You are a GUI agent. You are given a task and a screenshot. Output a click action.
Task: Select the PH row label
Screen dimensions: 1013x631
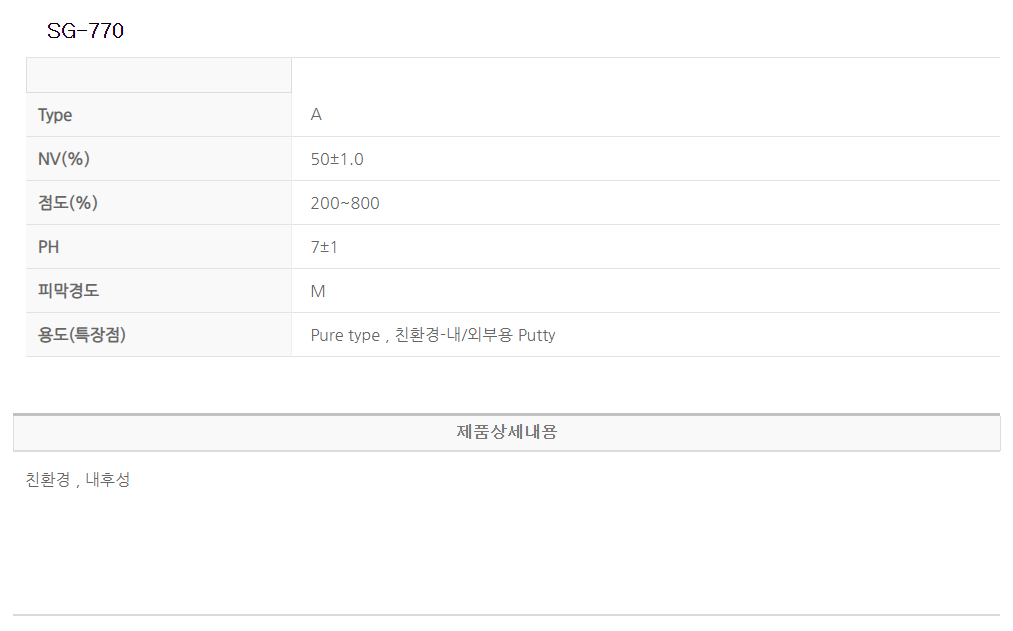(49, 247)
